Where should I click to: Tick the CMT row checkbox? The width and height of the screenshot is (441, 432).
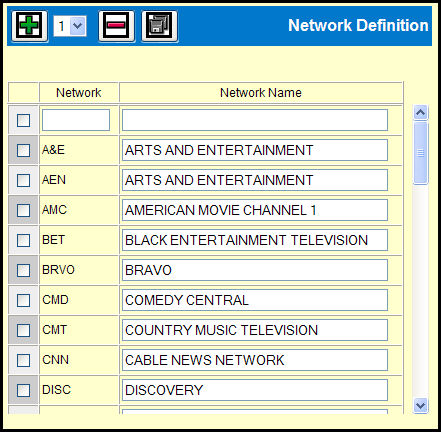tap(23, 330)
